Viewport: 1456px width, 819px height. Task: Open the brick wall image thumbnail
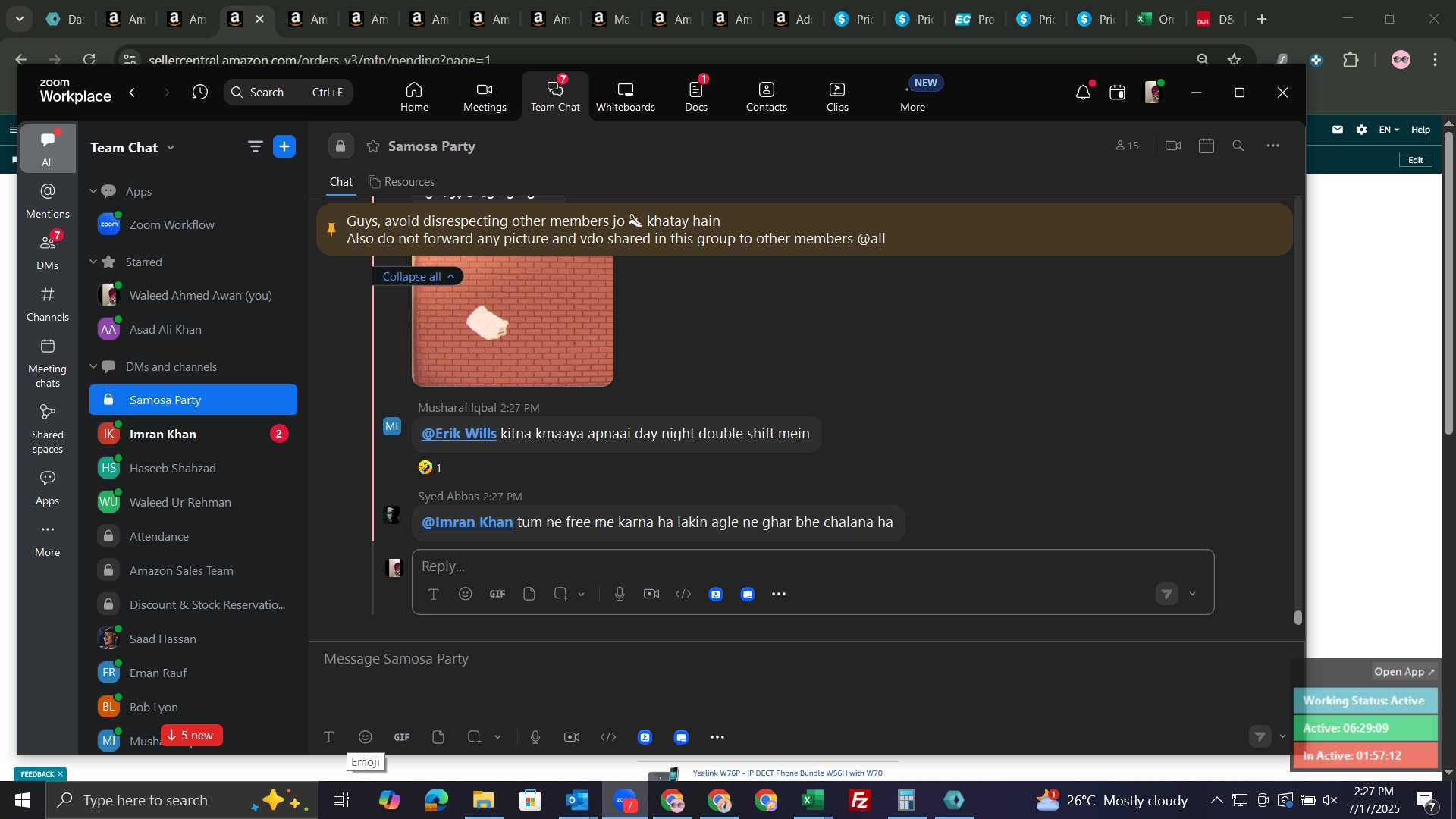coord(513,321)
